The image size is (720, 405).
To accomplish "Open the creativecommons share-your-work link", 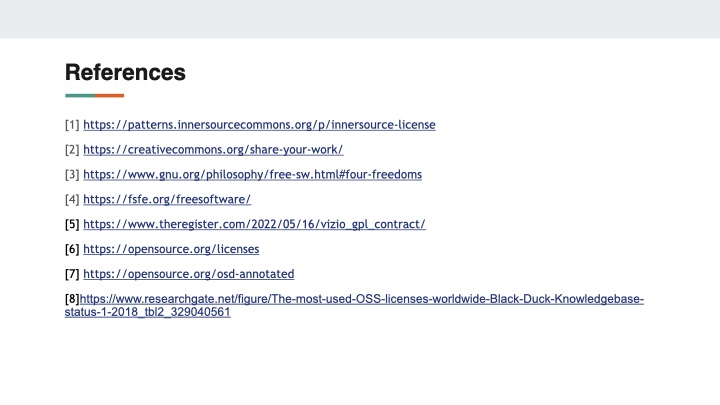I will [213, 150].
